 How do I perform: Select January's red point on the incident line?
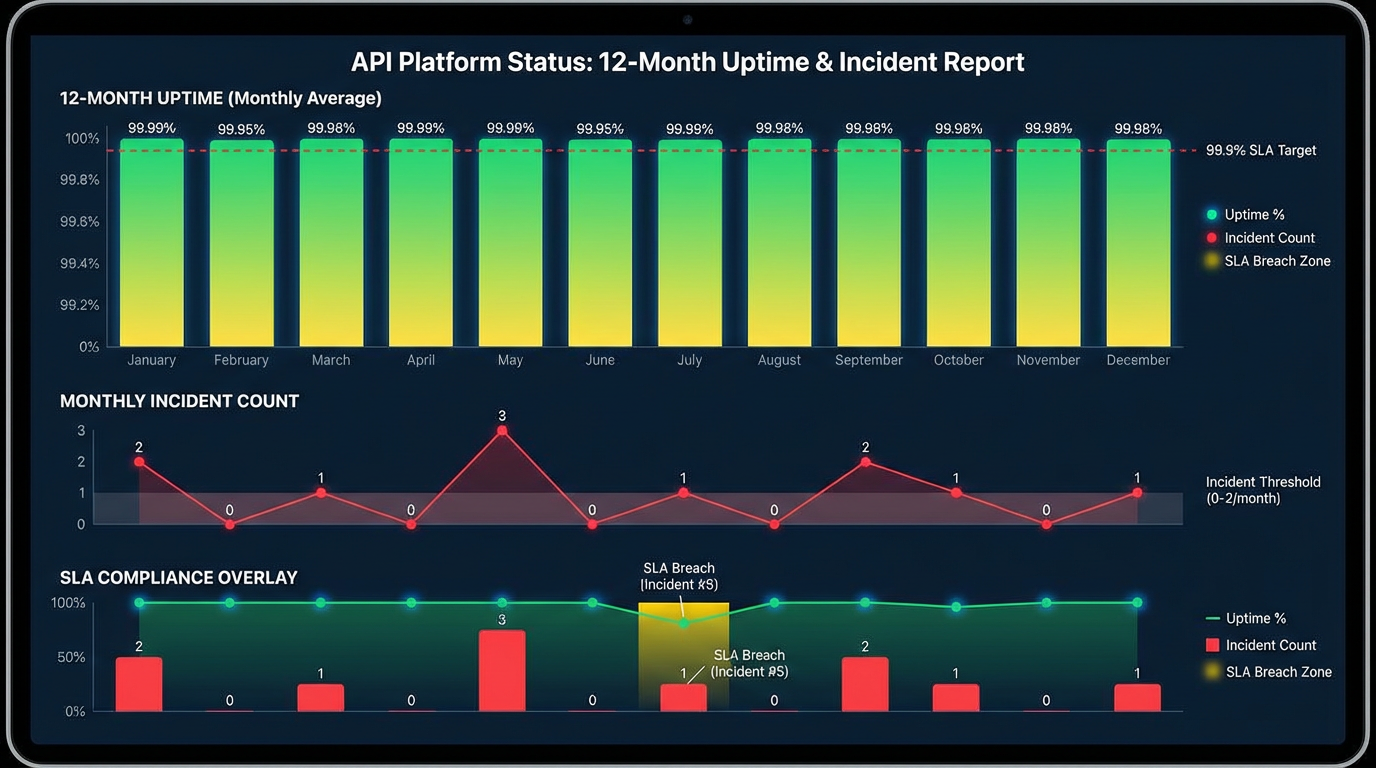pos(139,462)
